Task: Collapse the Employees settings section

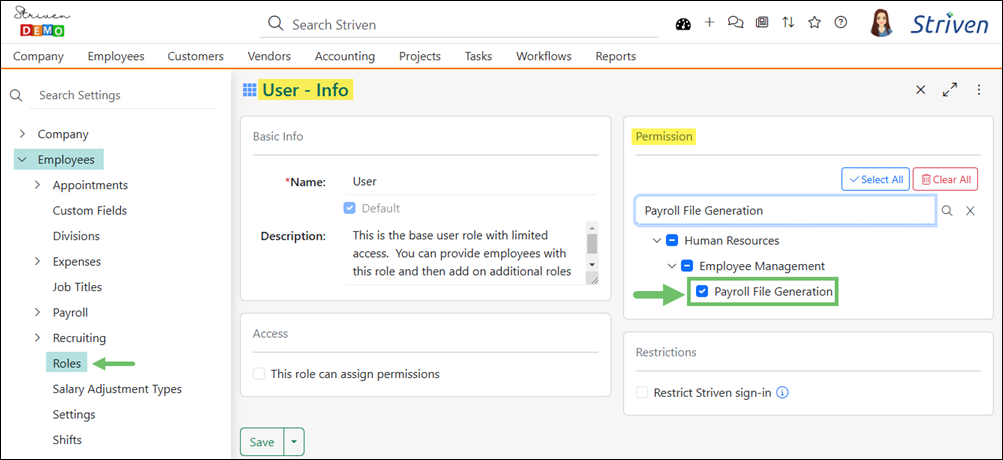Action: (x=23, y=160)
